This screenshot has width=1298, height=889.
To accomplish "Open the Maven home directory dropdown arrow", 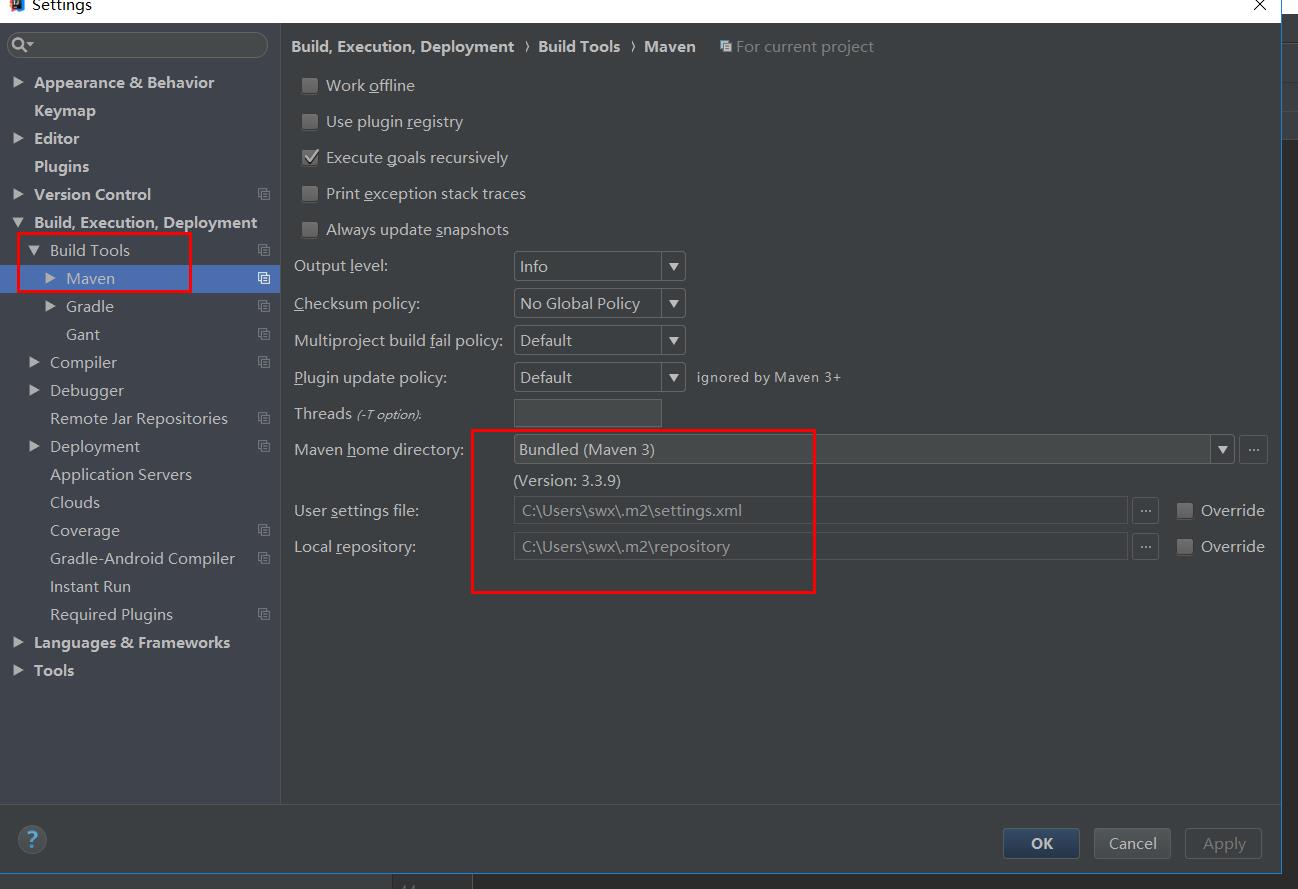I will coord(1222,450).
